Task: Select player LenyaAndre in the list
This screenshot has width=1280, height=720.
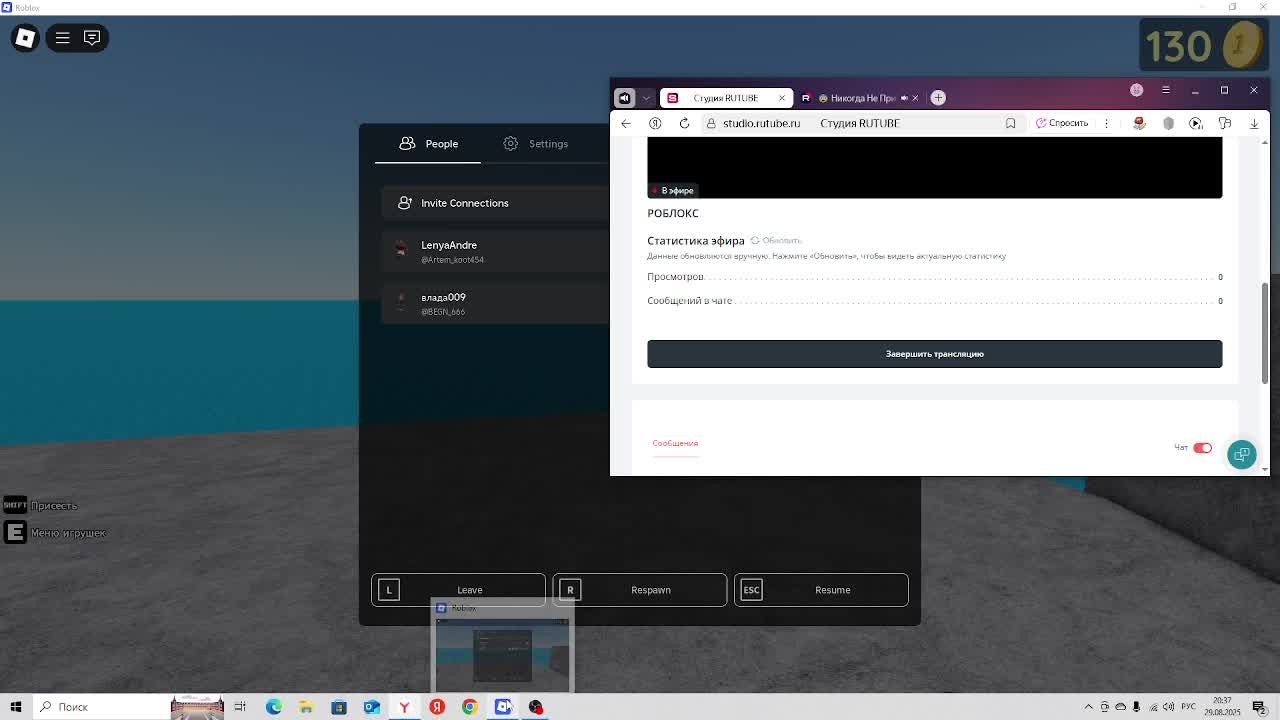Action: [x=495, y=251]
